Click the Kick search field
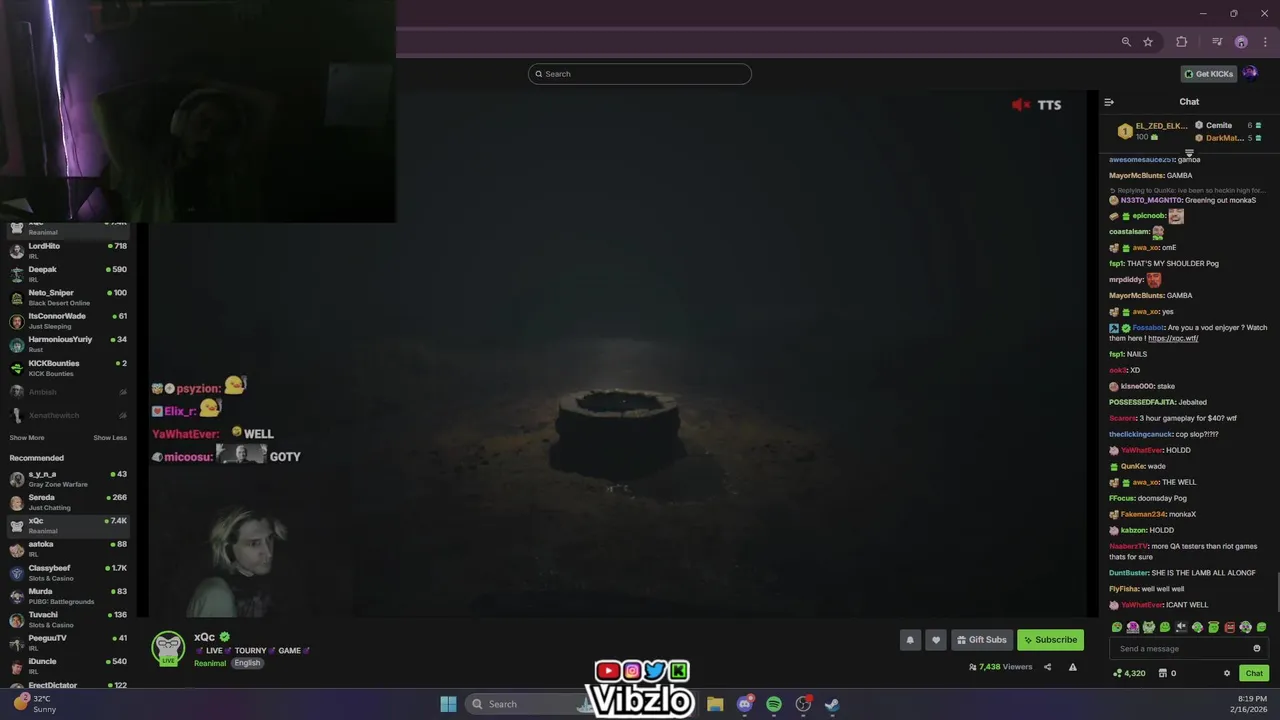1280x720 pixels. [640, 74]
